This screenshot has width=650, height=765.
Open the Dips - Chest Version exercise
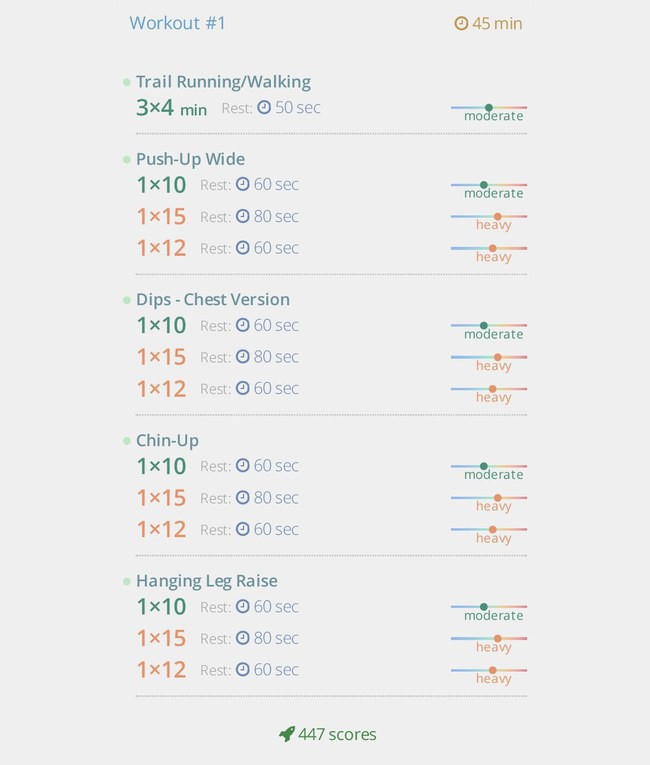[213, 300]
